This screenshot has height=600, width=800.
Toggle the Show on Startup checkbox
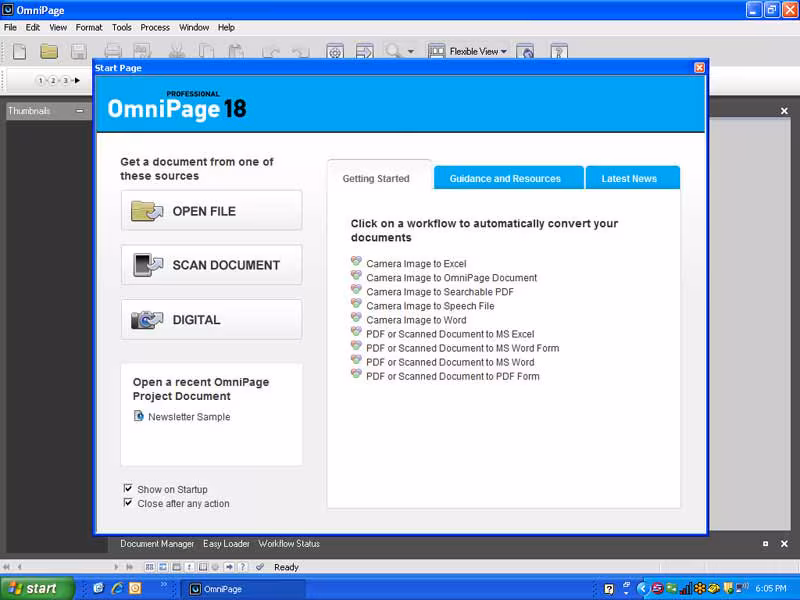coord(128,489)
